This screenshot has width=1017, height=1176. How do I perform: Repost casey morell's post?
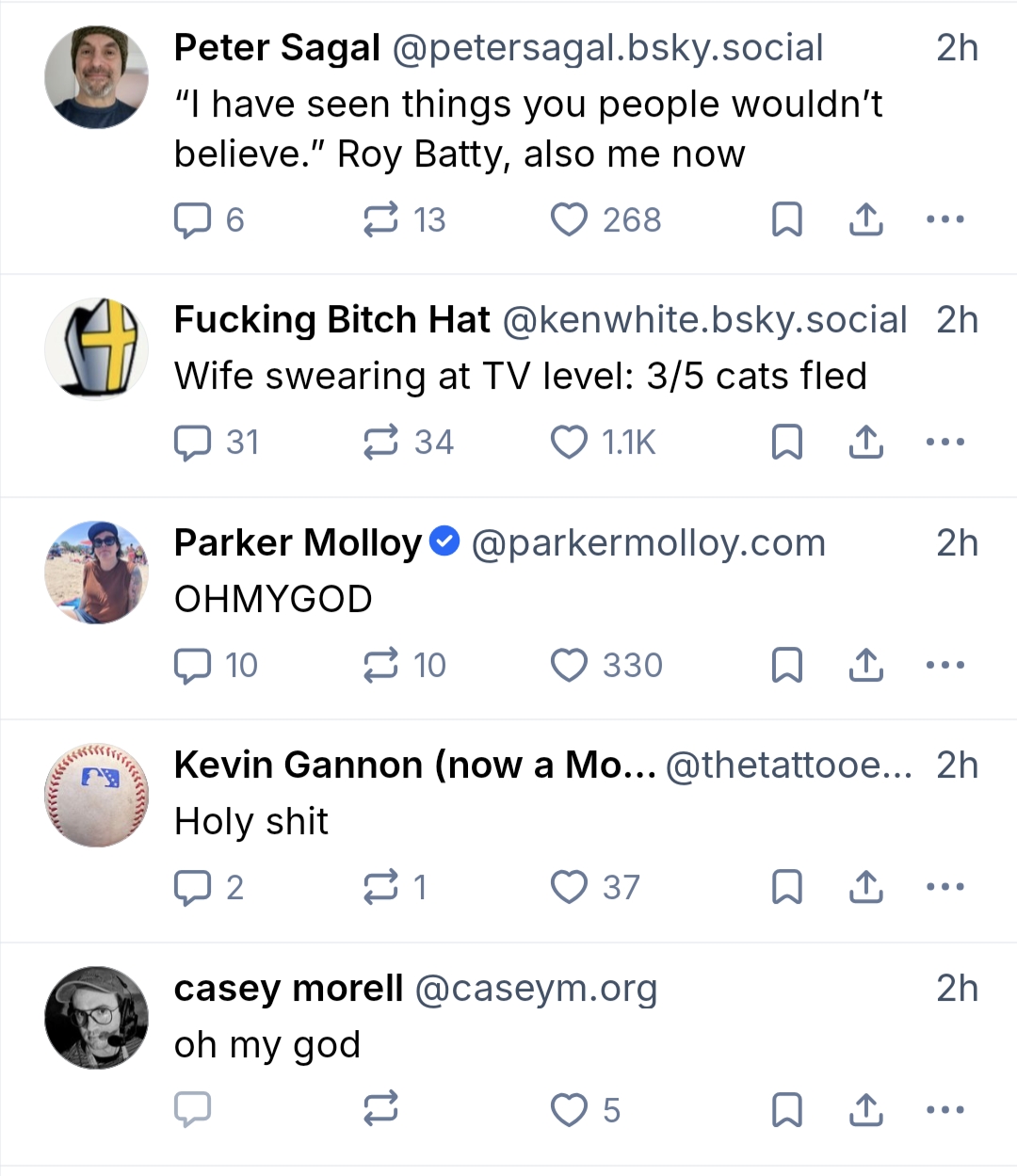(x=380, y=1110)
